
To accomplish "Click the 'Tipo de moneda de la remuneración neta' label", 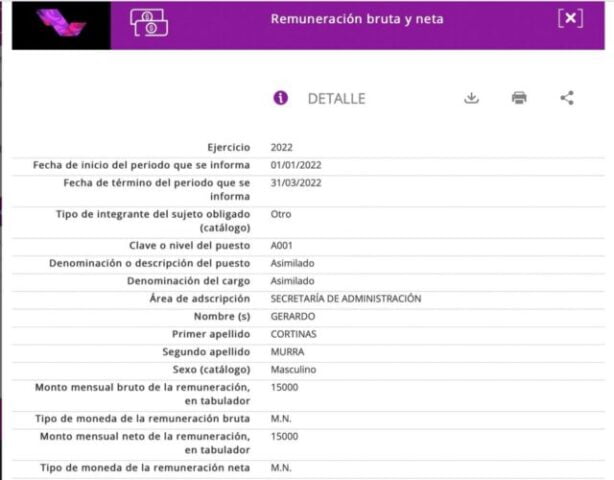I will click(145, 467).
